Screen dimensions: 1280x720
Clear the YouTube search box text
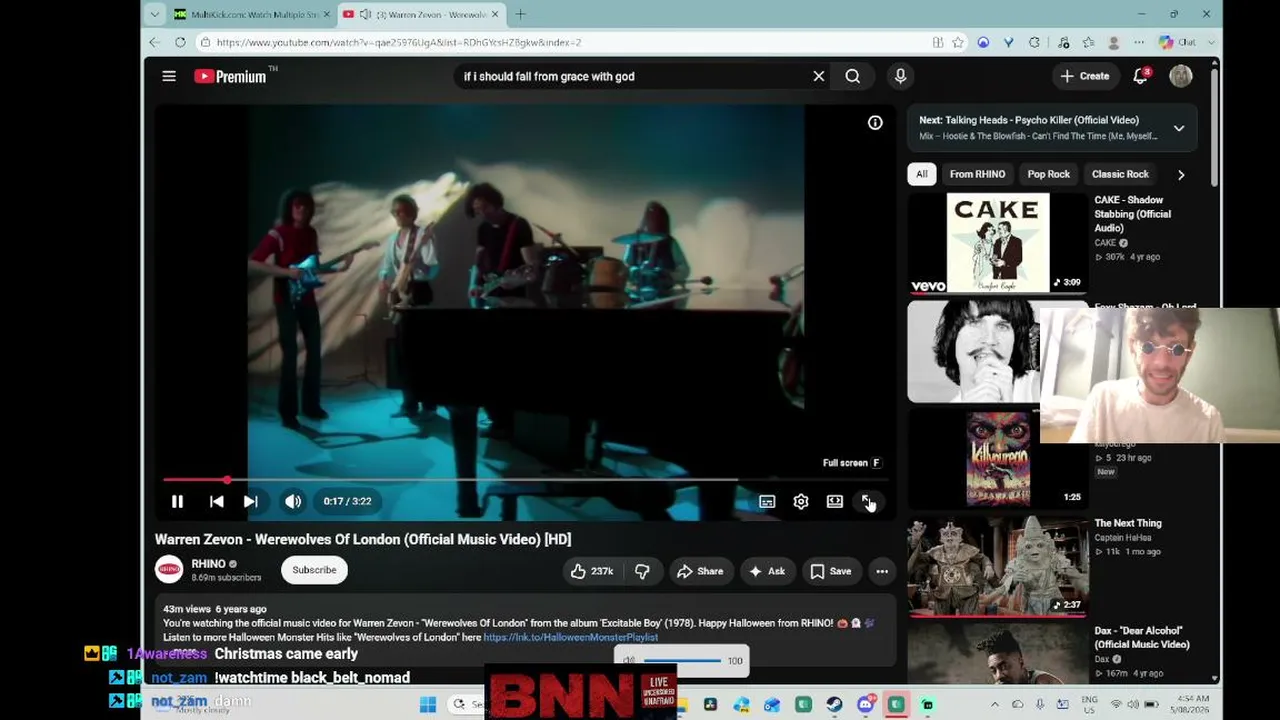coord(818,76)
